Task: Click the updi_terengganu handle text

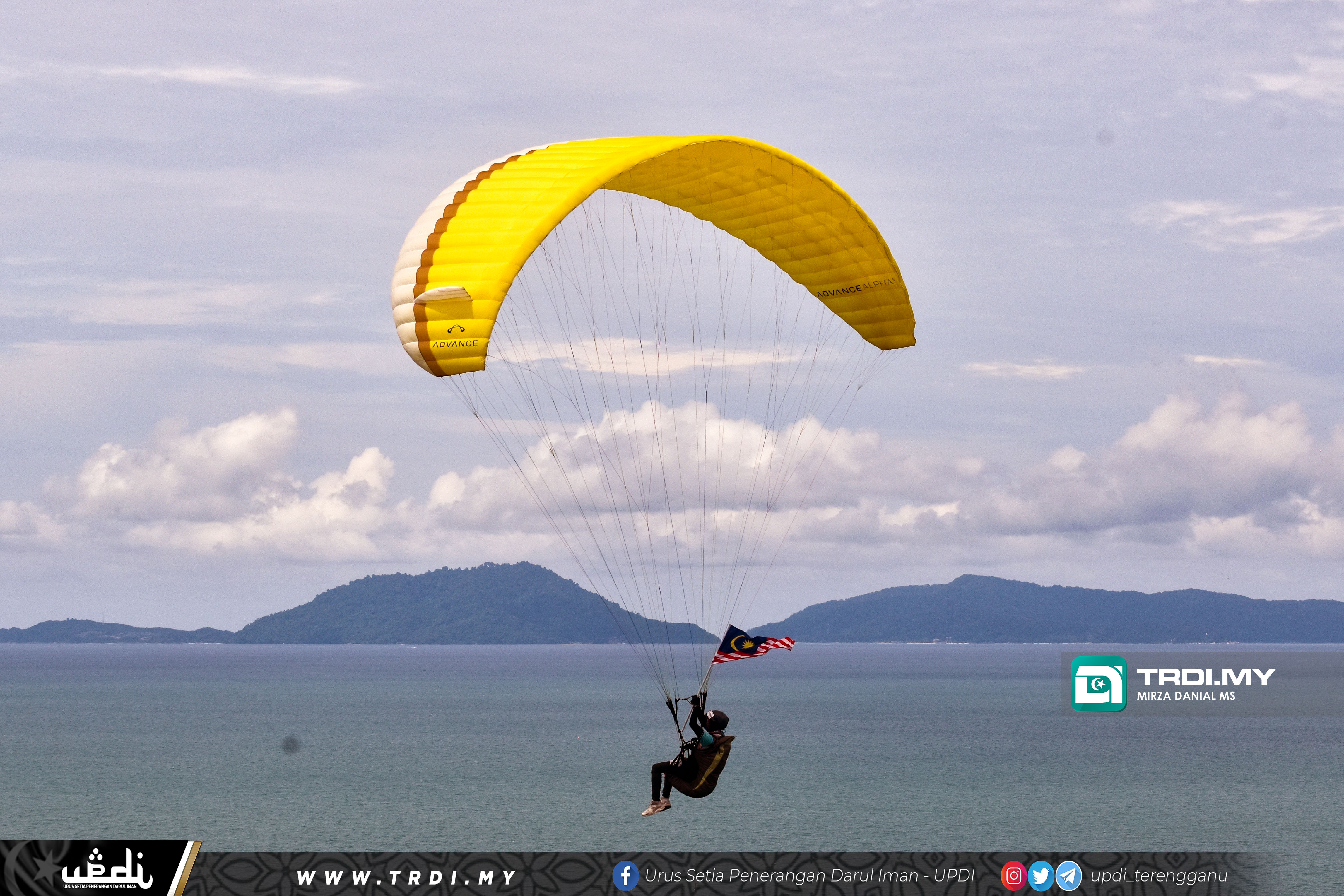Action: pos(1159,876)
